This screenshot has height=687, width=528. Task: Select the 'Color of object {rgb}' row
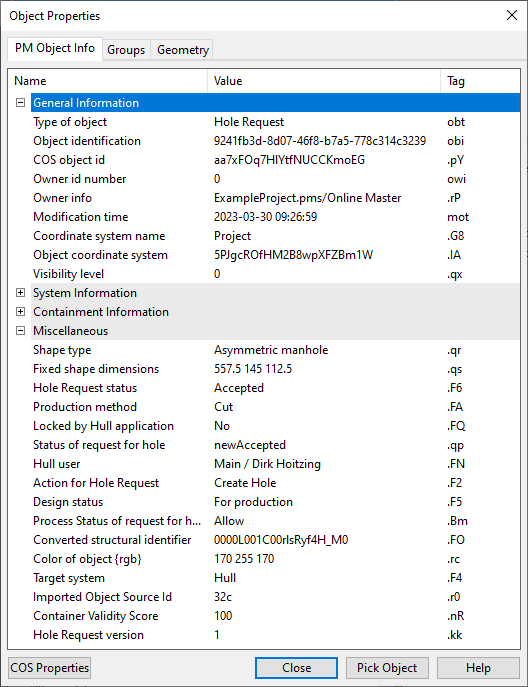coord(275,559)
